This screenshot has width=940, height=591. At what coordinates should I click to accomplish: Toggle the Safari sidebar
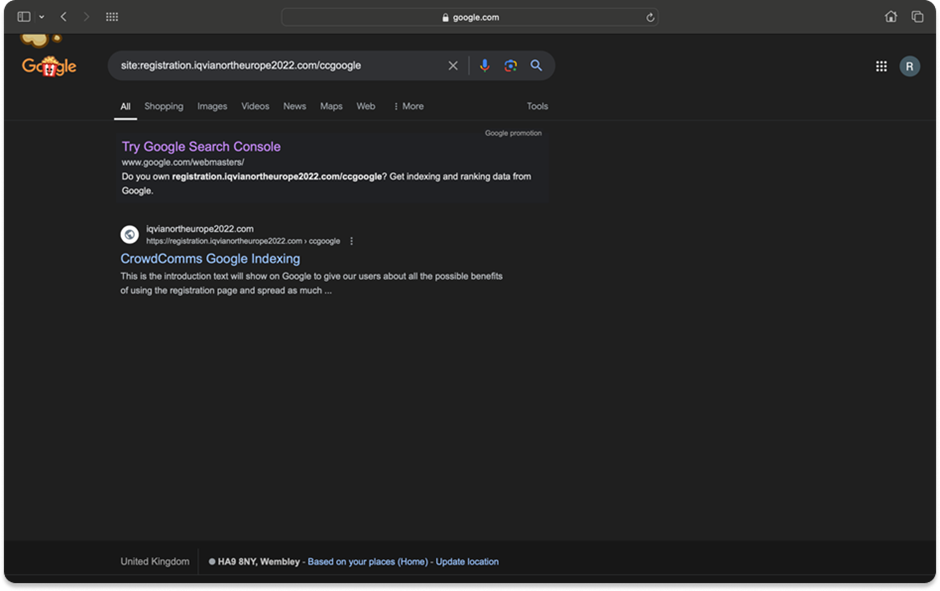coord(24,17)
